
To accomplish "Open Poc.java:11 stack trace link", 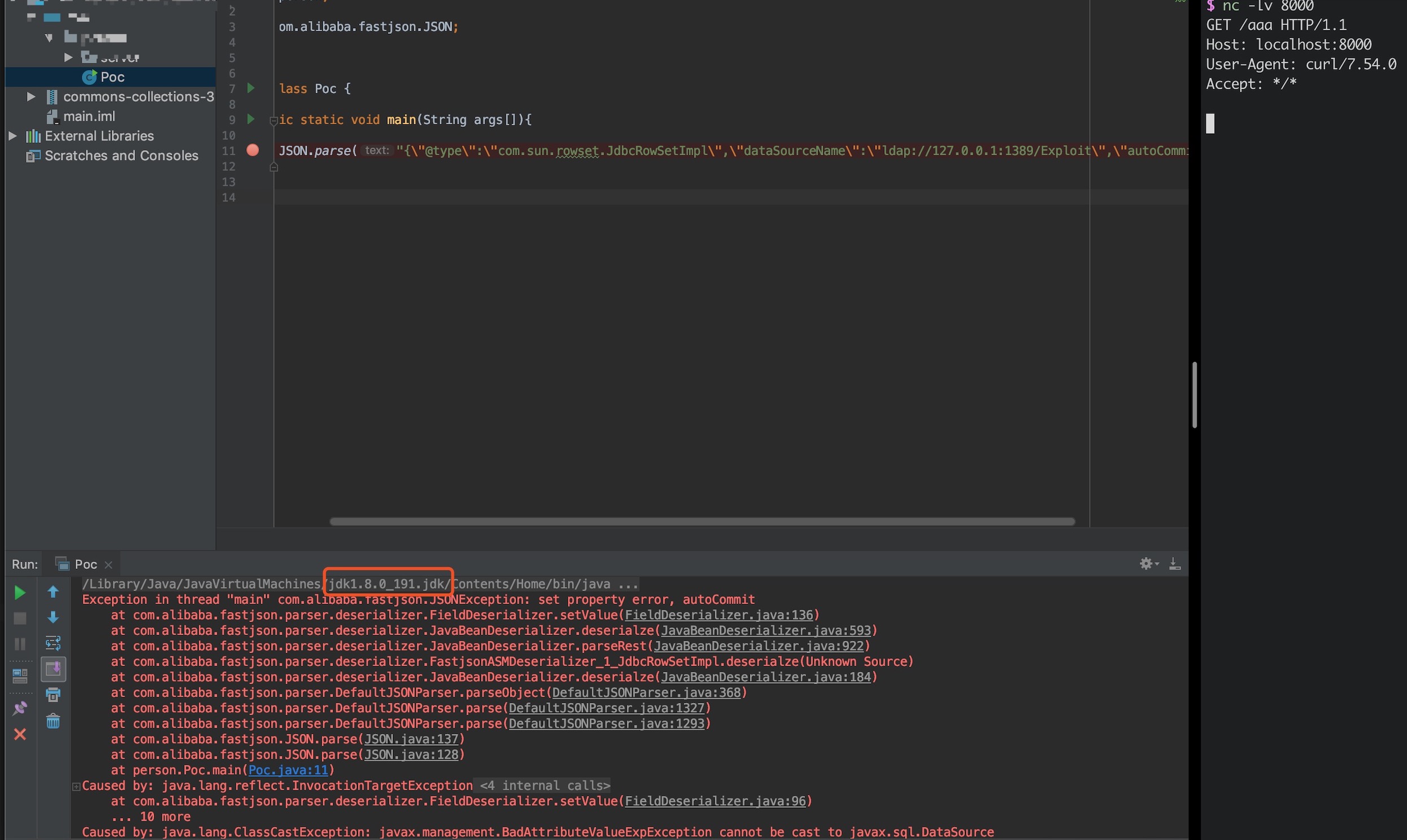I will click(x=288, y=771).
